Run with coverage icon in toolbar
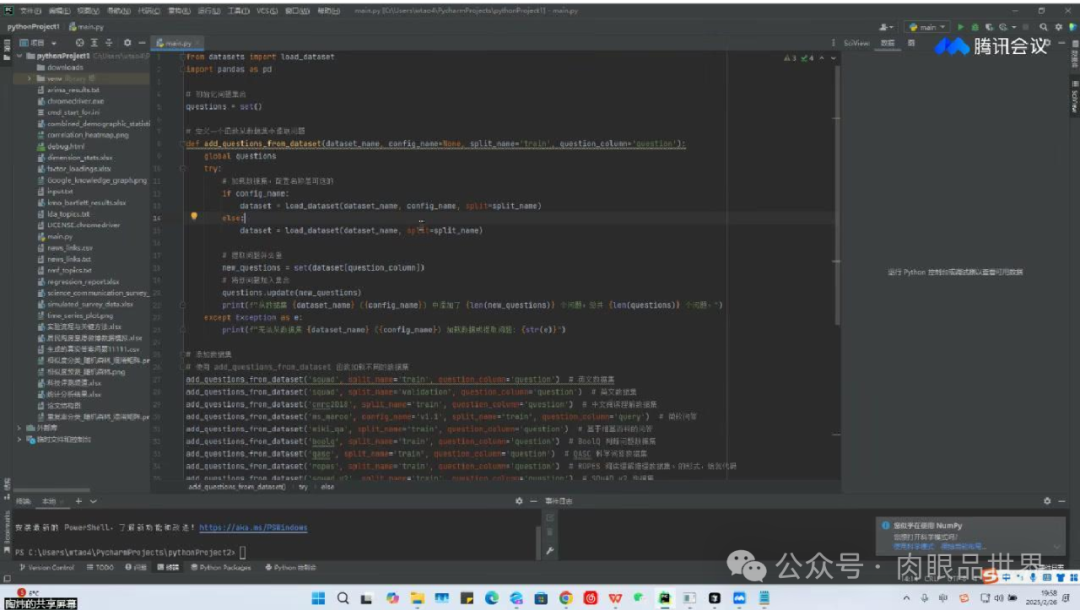The width and height of the screenshot is (1080, 610). 989,27
